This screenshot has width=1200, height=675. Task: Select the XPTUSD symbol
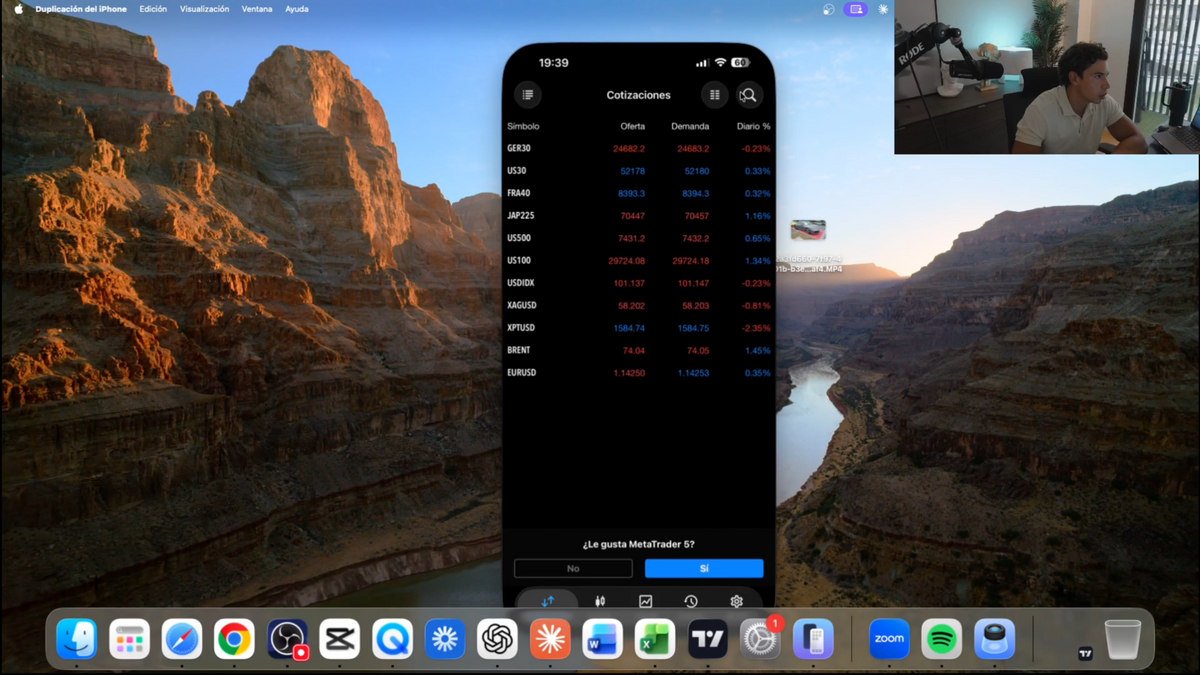(x=521, y=328)
